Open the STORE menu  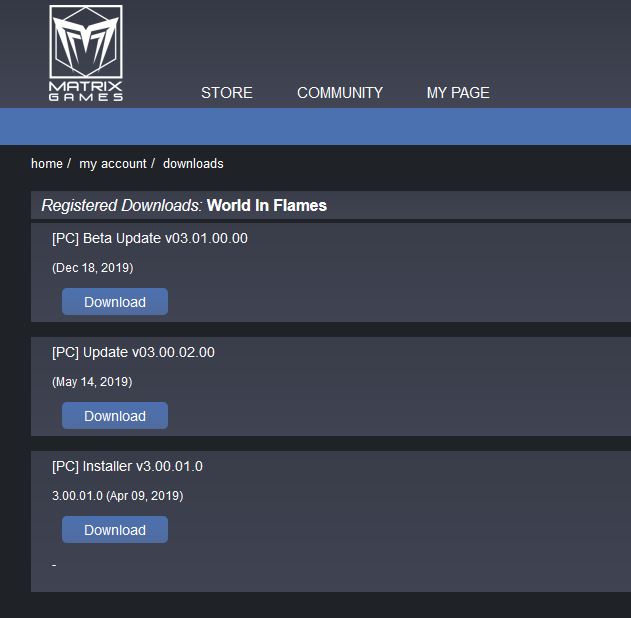pos(227,93)
